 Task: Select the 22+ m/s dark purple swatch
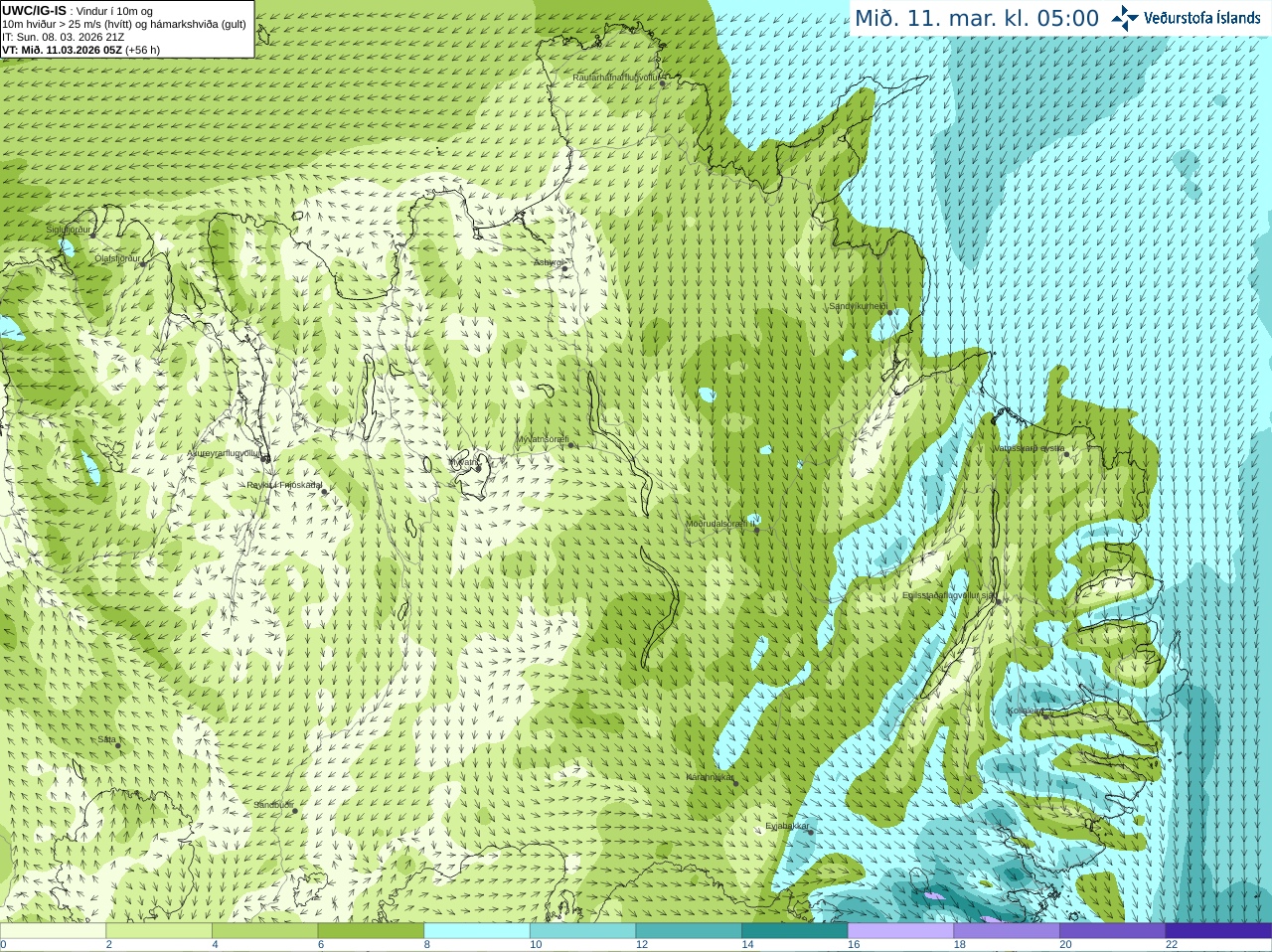pyautogui.click(x=1218, y=931)
